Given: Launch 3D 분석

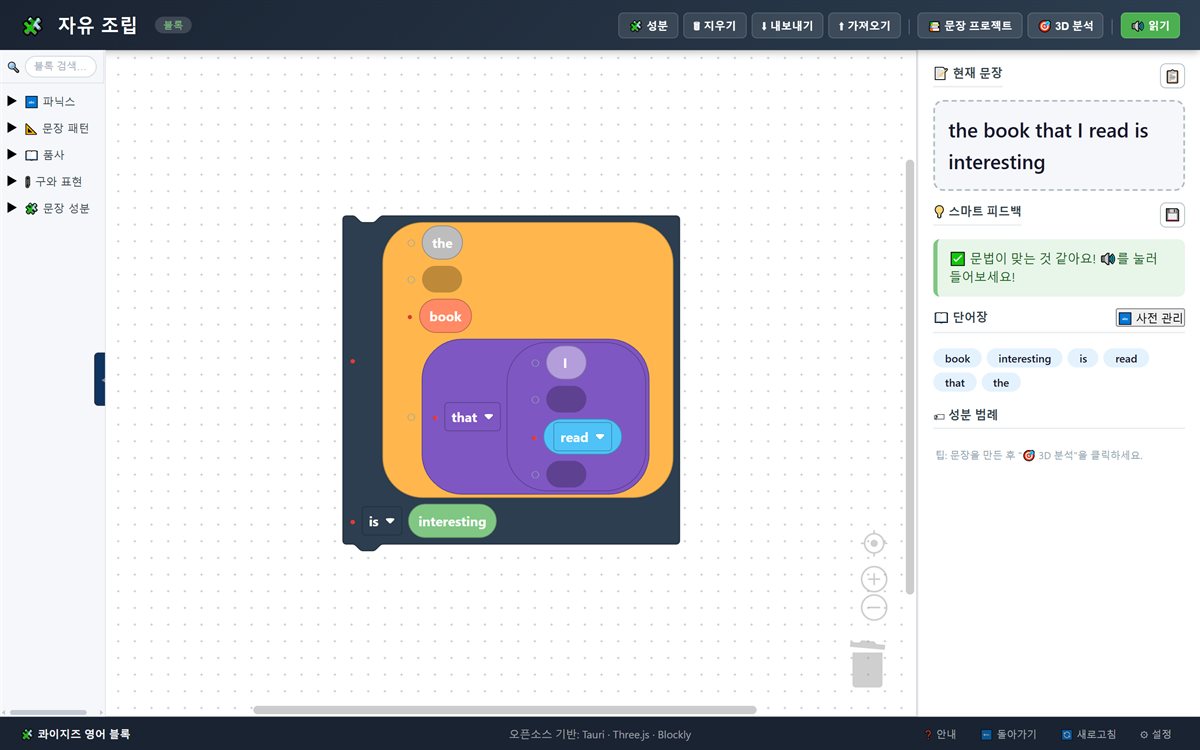Looking at the screenshot, I should [x=1066, y=26].
